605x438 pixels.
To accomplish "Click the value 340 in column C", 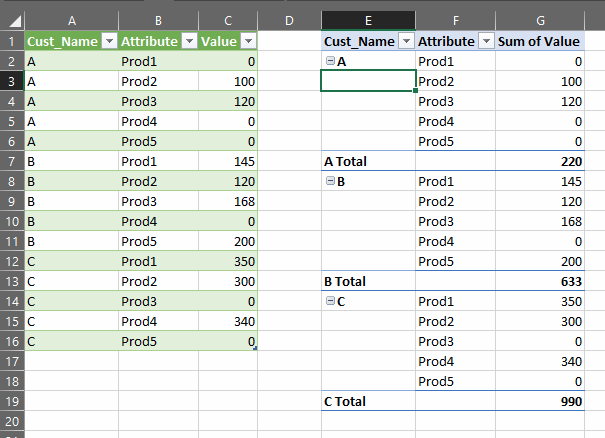I will tap(228, 321).
